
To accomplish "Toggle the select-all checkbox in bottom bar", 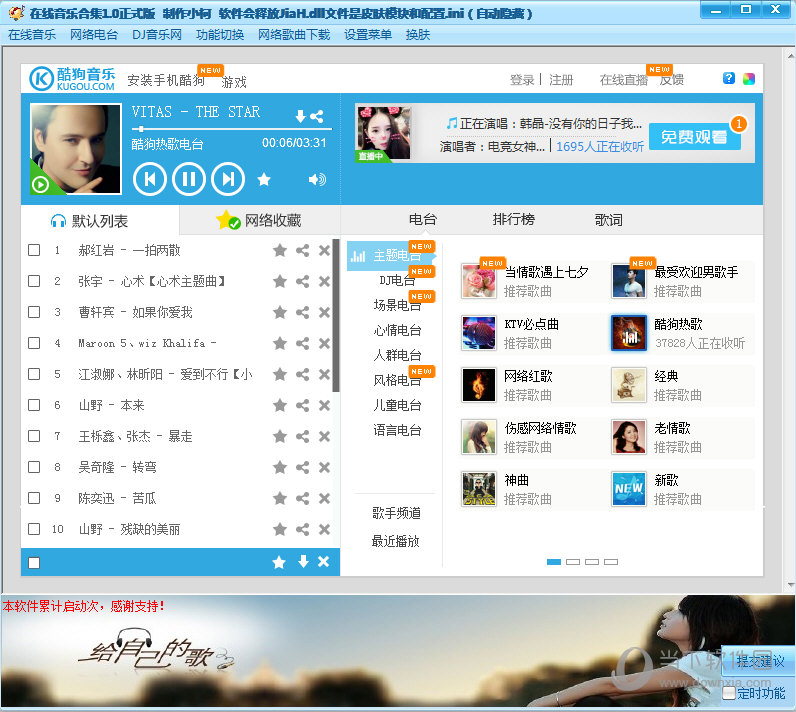I will click(34, 563).
